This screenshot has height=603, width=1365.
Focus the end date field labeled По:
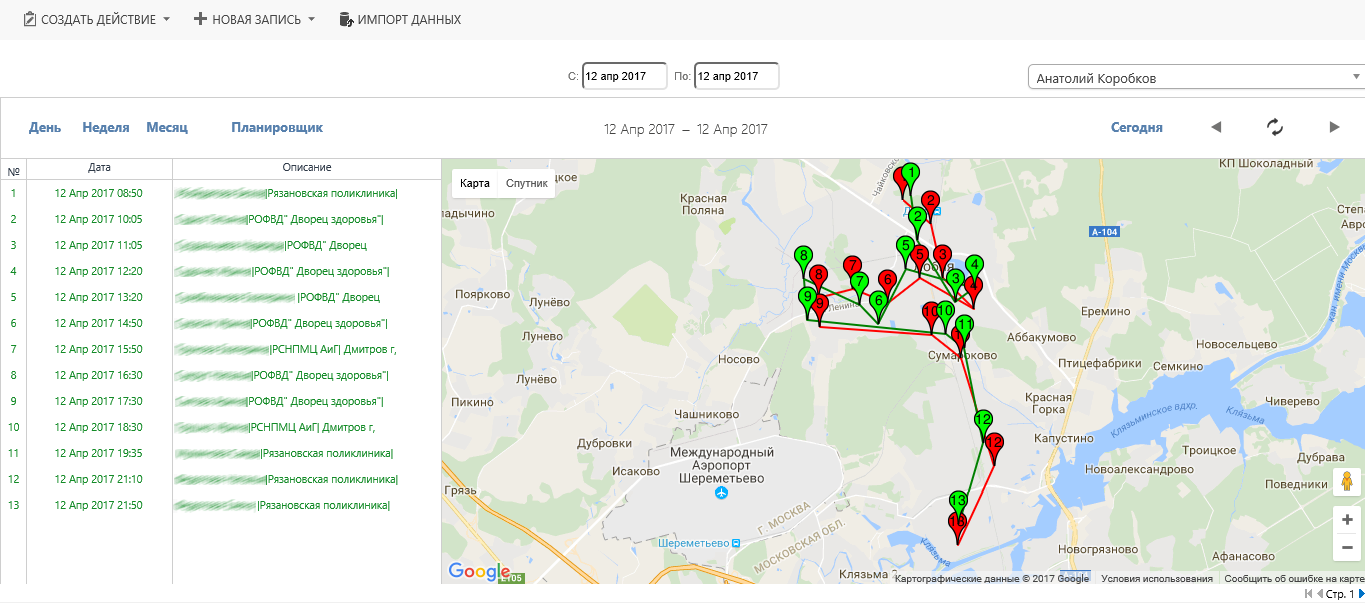pos(736,76)
